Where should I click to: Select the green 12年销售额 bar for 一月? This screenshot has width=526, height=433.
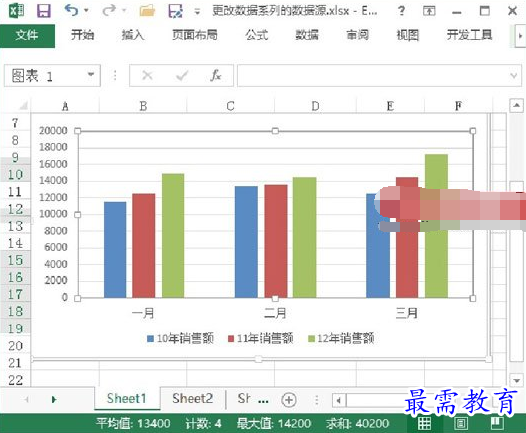tap(173, 235)
